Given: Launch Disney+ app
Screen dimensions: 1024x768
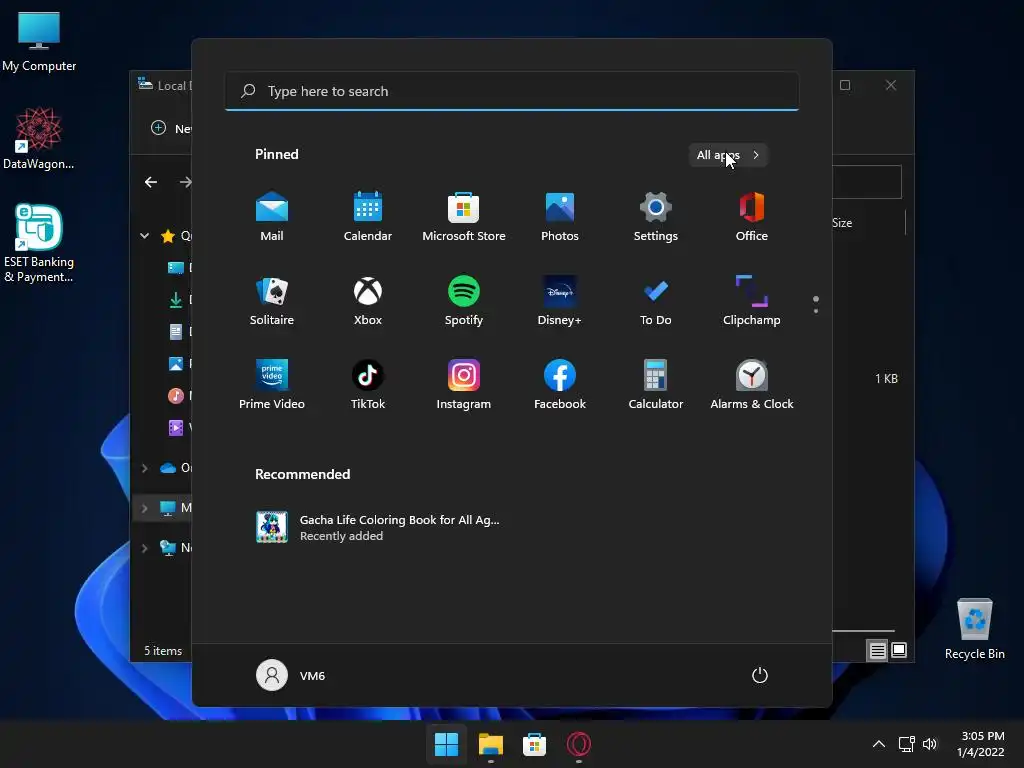Looking at the screenshot, I should pos(560,301).
